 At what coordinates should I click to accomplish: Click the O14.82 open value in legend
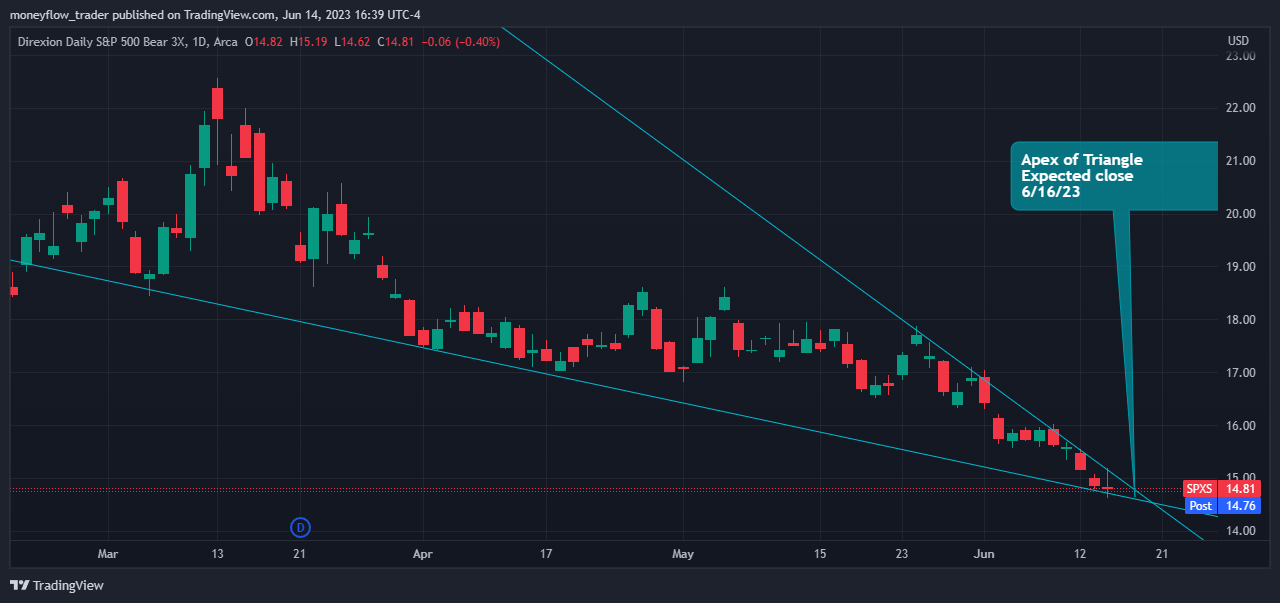coord(266,41)
